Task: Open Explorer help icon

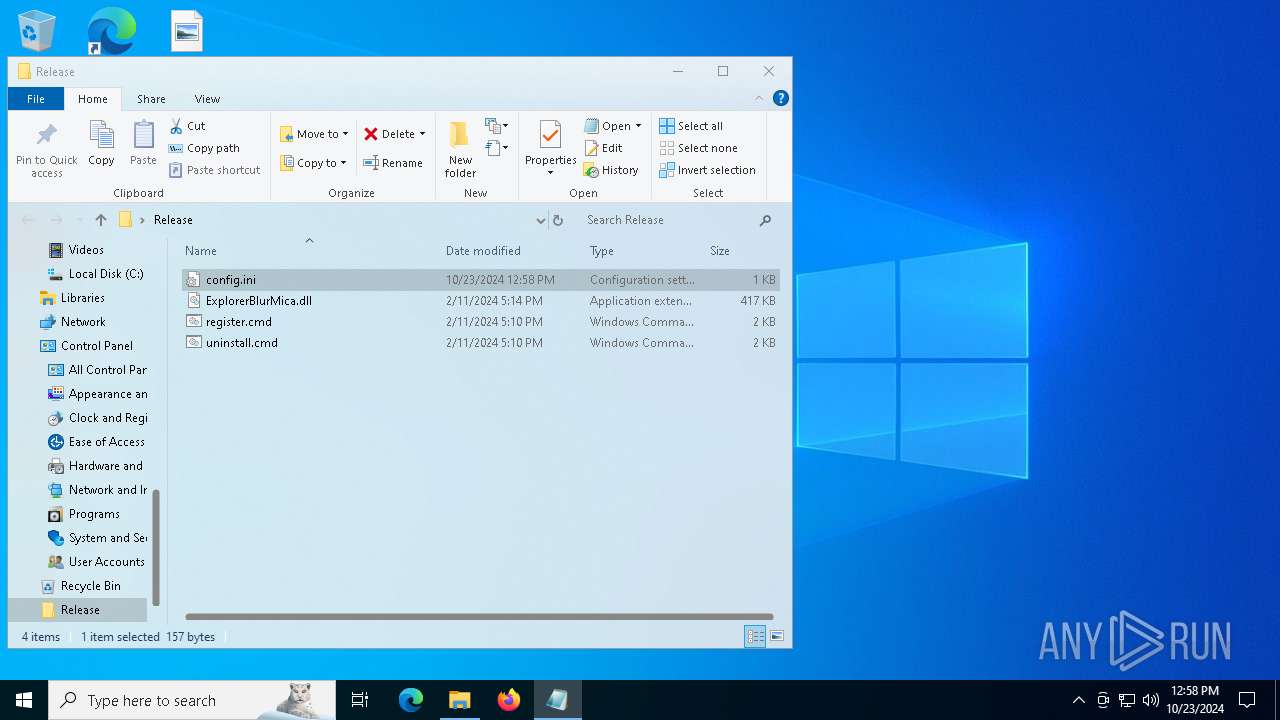Action: click(781, 98)
